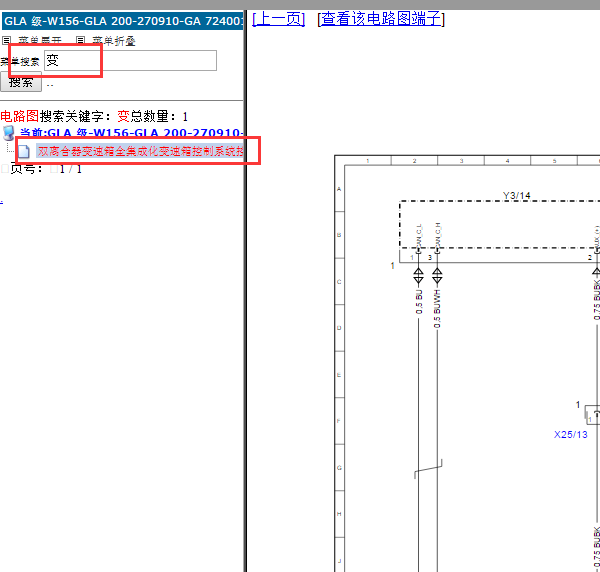Click the computer icon beside 当前:GLA 级
600x572 pixels.
pos(8,133)
